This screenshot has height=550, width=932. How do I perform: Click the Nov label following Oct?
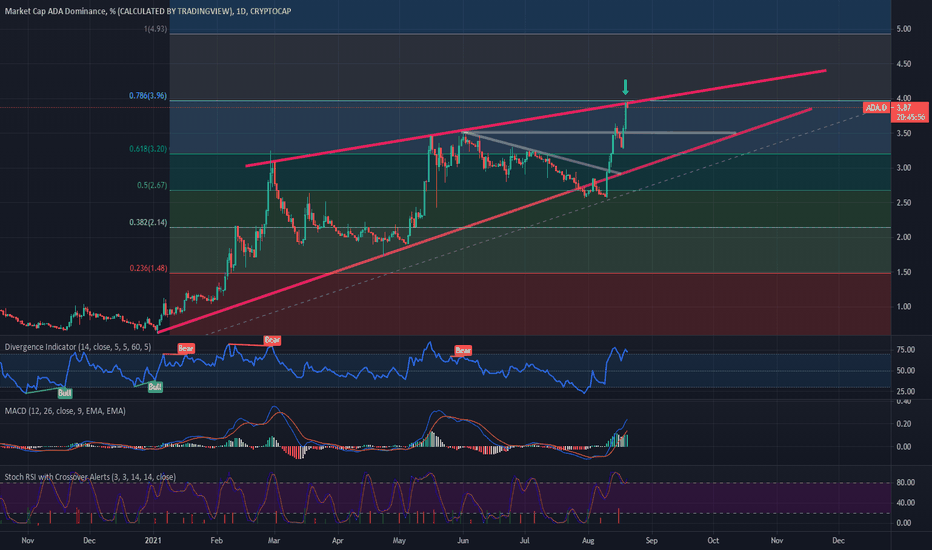point(777,540)
